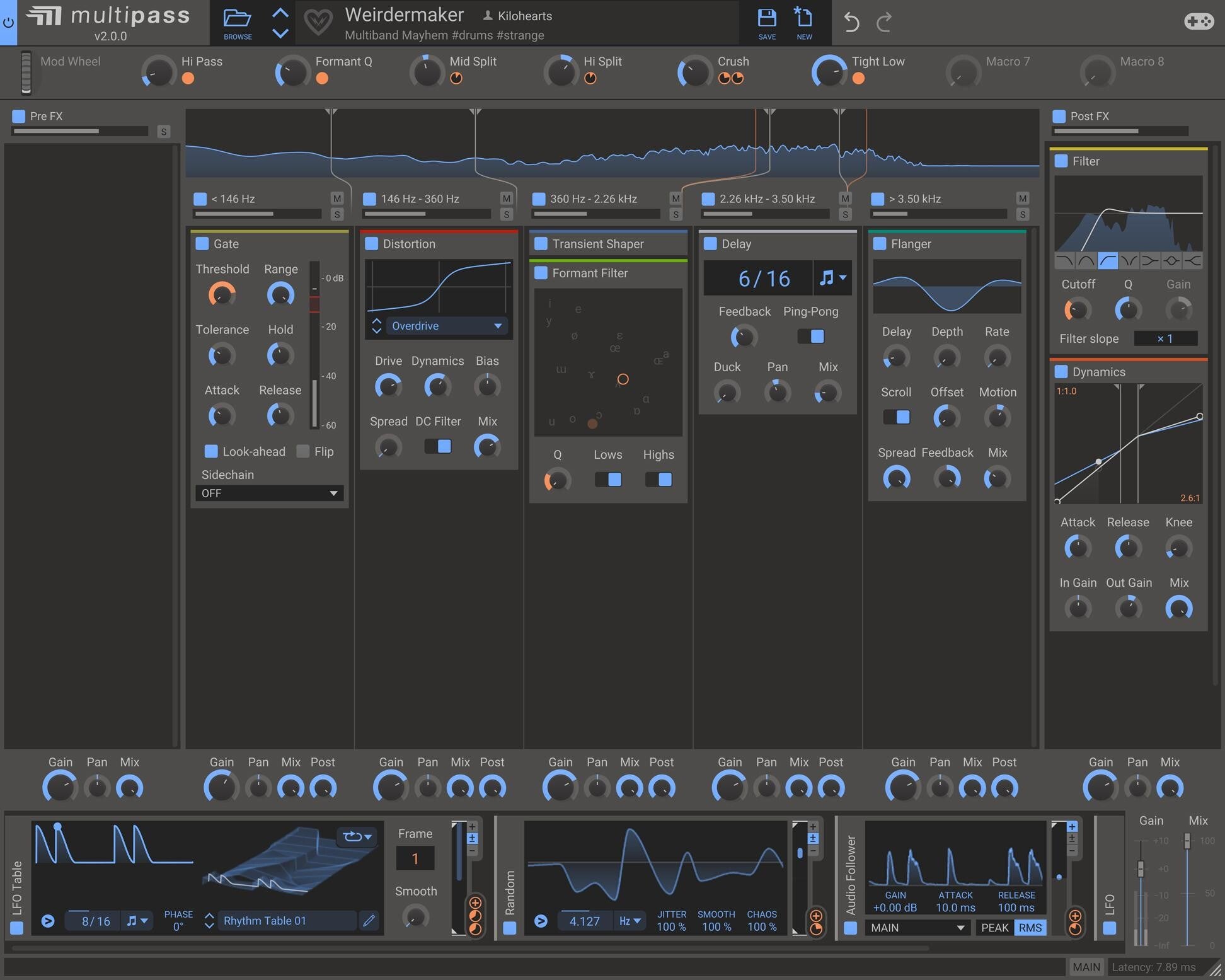The width and height of the screenshot is (1225, 980).
Task: Click the game controller icon in the top right
Action: pyautogui.click(x=1200, y=21)
